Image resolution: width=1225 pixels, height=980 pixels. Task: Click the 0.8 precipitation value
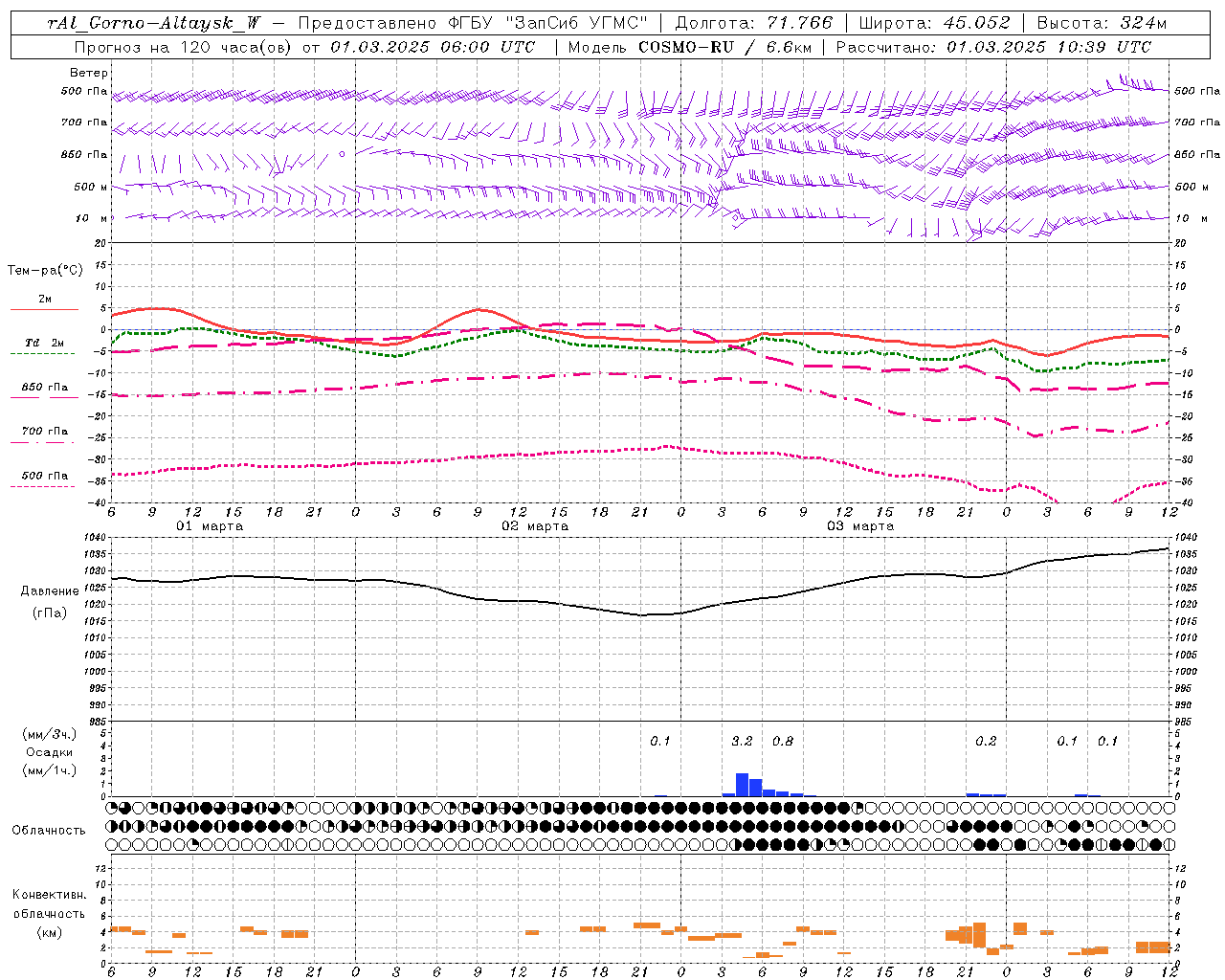[x=782, y=741]
